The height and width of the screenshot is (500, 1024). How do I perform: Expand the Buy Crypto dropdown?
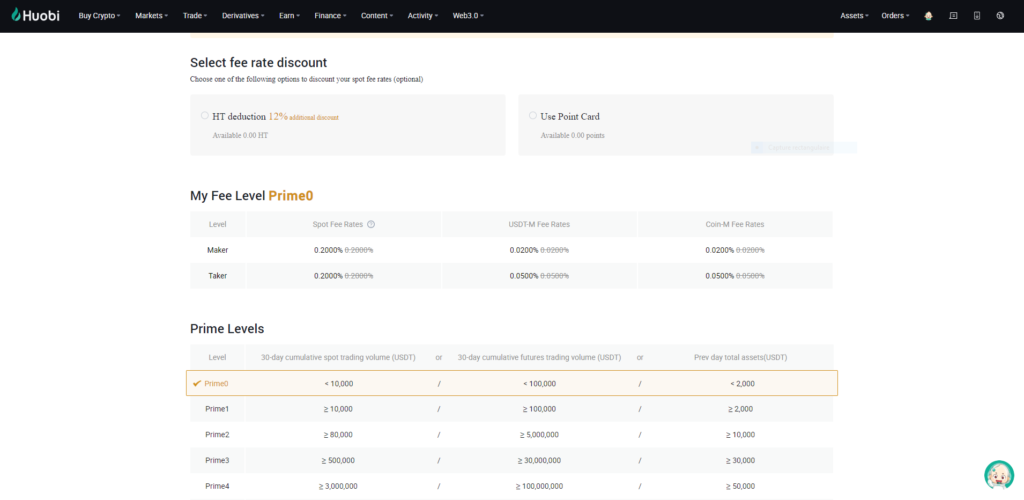coord(99,16)
